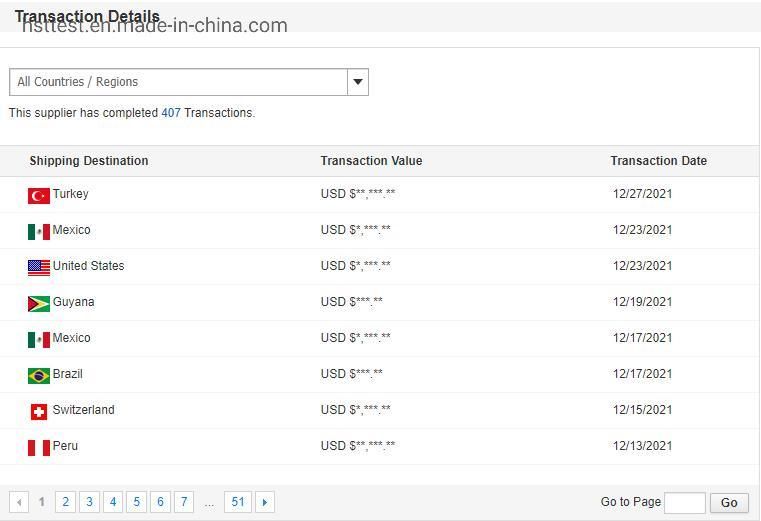This screenshot has width=761, height=521.
Task: Click the Peru row transaction value
Action: [x=358, y=446]
